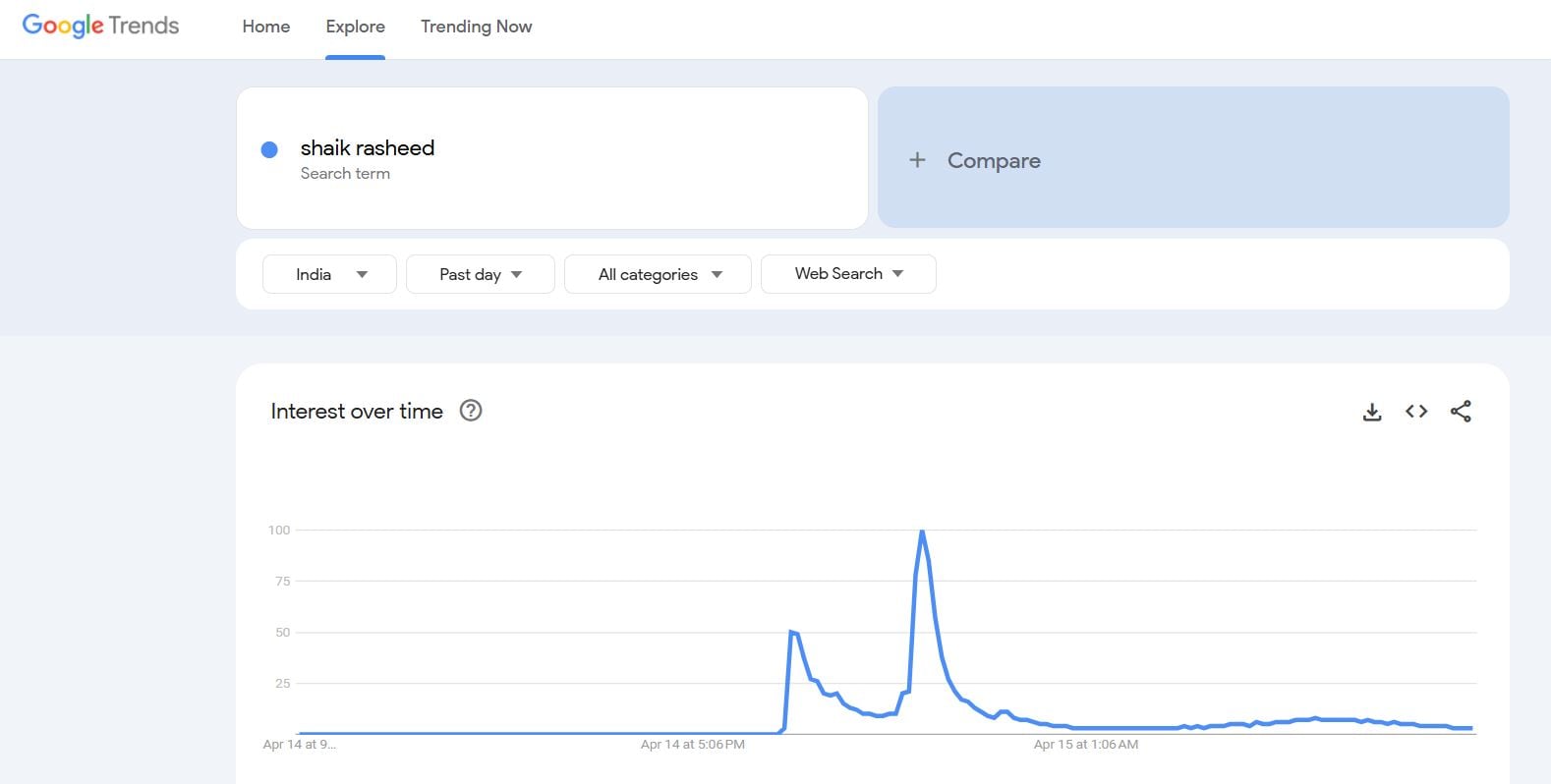Expand the Web Search type dropdown
This screenshot has height=784, width=1551.
(847, 274)
